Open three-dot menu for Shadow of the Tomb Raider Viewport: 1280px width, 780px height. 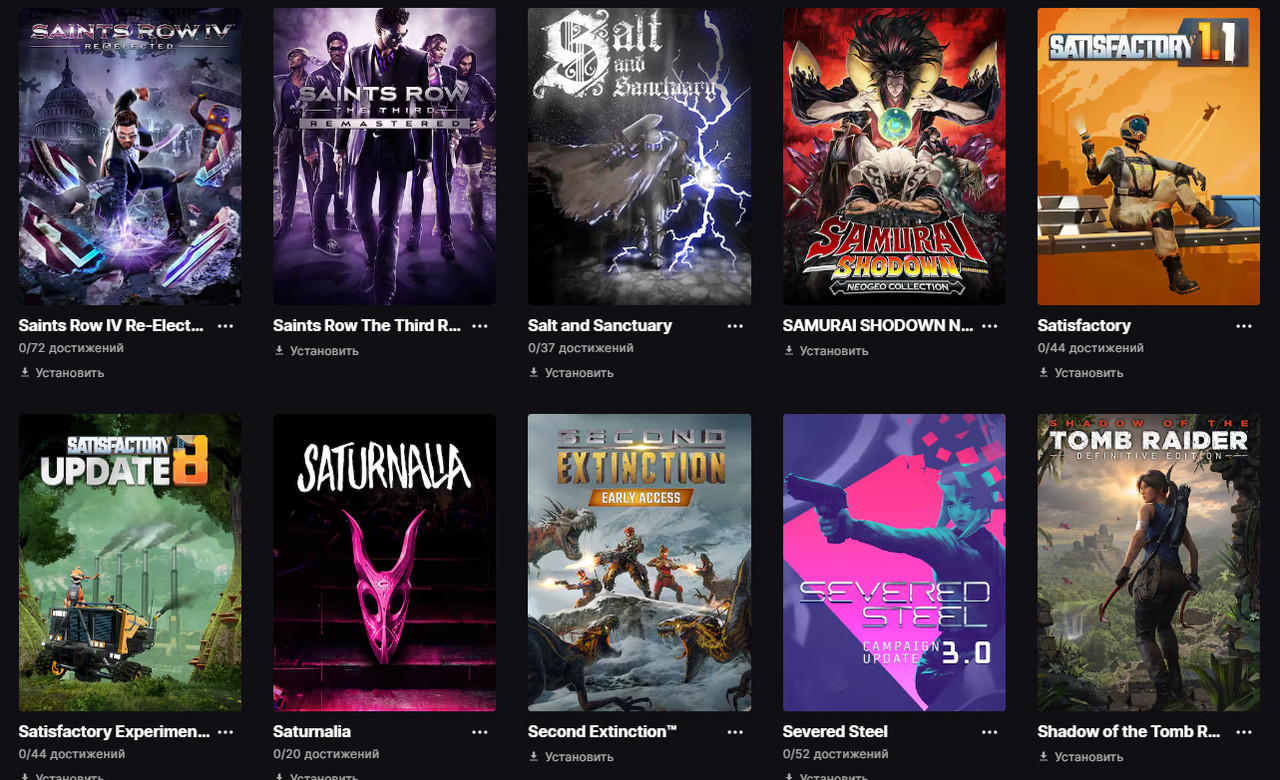[1244, 732]
